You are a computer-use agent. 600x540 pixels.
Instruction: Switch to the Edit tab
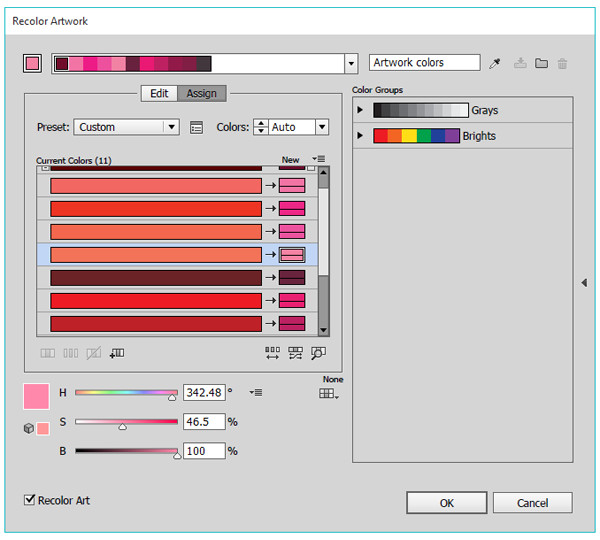pyautogui.click(x=159, y=93)
